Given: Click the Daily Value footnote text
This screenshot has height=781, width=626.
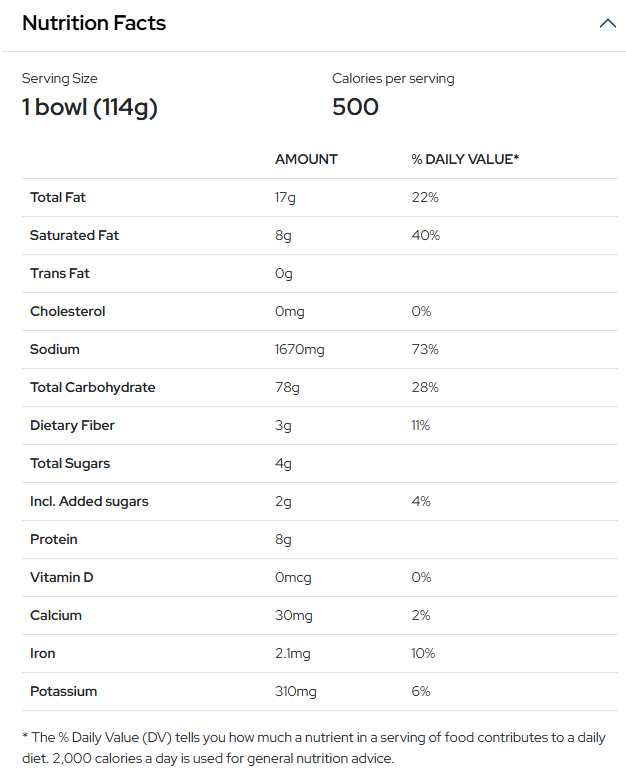Looking at the screenshot, I should pyautogui.click(x=313, y=747).
